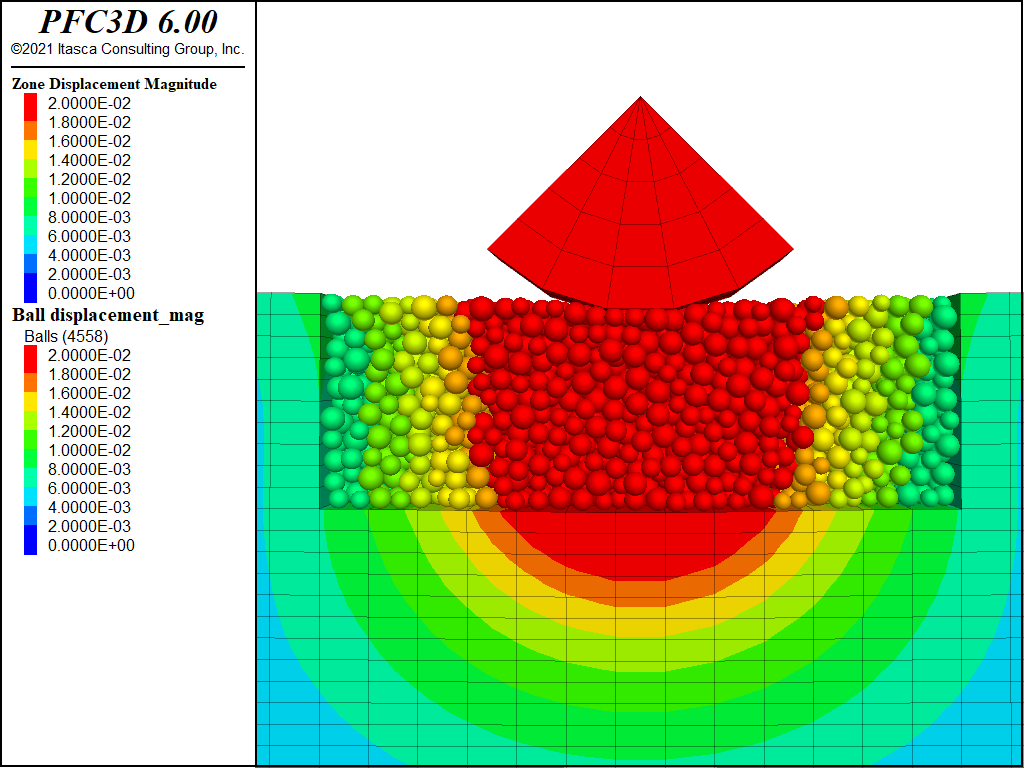Click 1.4000E-02 in the Zone Displacement legend

coord(89,160)
